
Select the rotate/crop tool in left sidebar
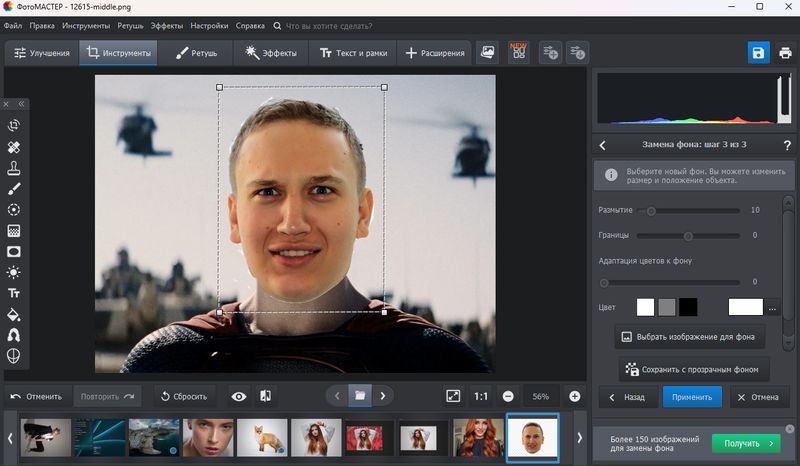tap(14, 125)
